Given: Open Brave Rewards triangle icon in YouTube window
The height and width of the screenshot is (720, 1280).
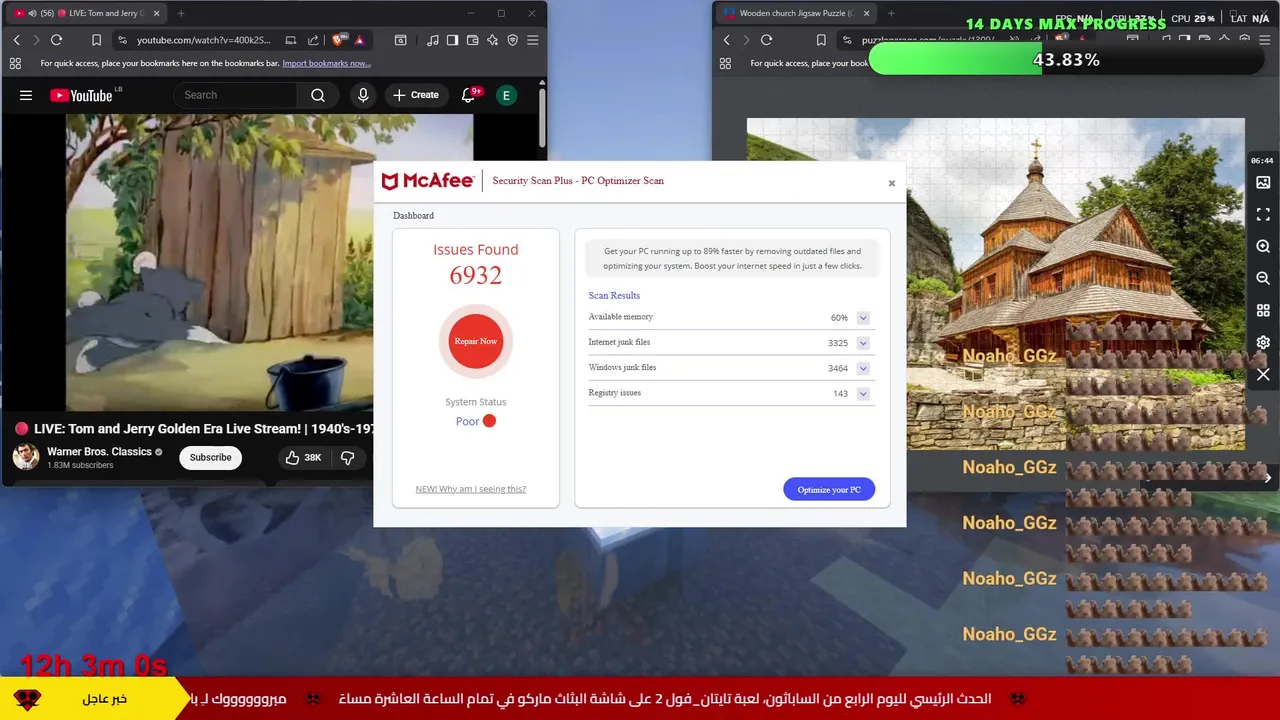Looking at the screenshot, I should [359, 40].
